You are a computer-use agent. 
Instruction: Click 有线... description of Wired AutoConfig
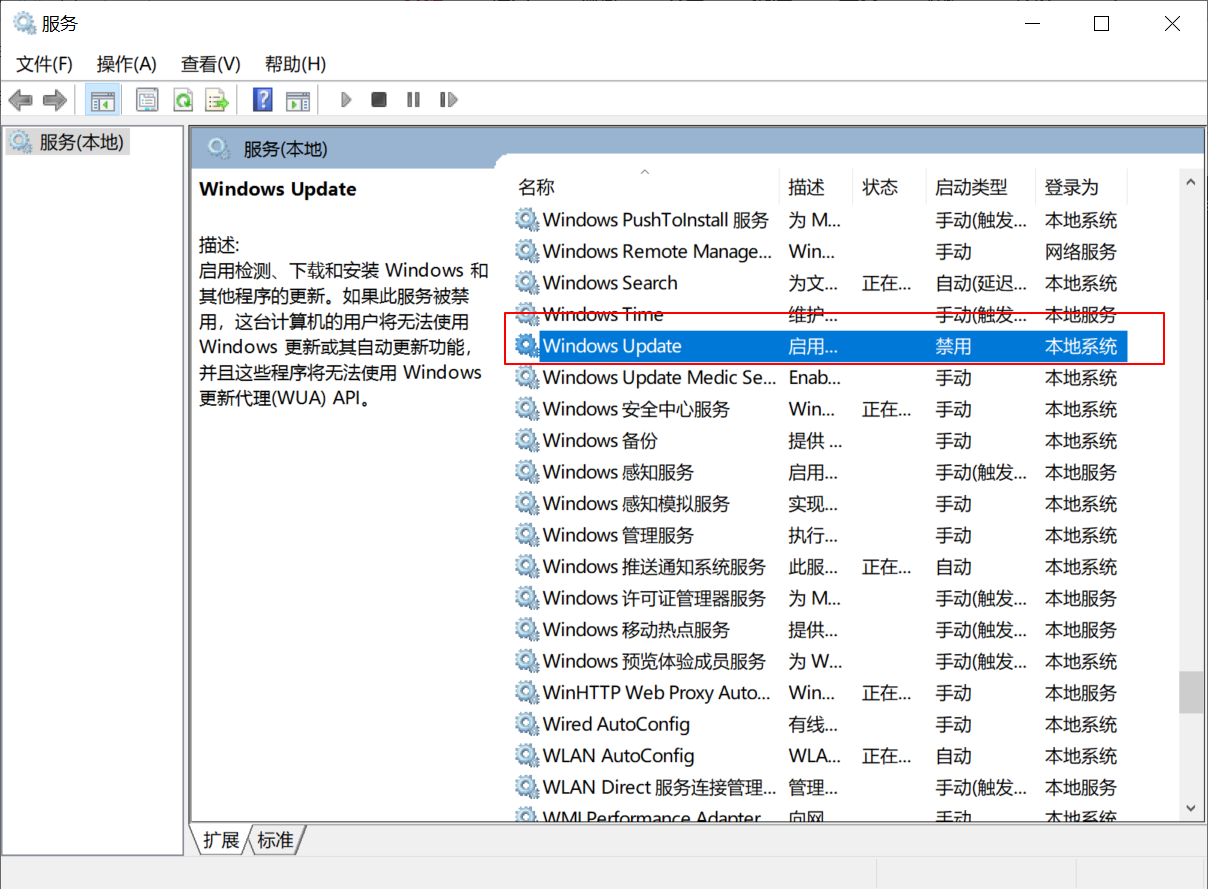(813, 725)
